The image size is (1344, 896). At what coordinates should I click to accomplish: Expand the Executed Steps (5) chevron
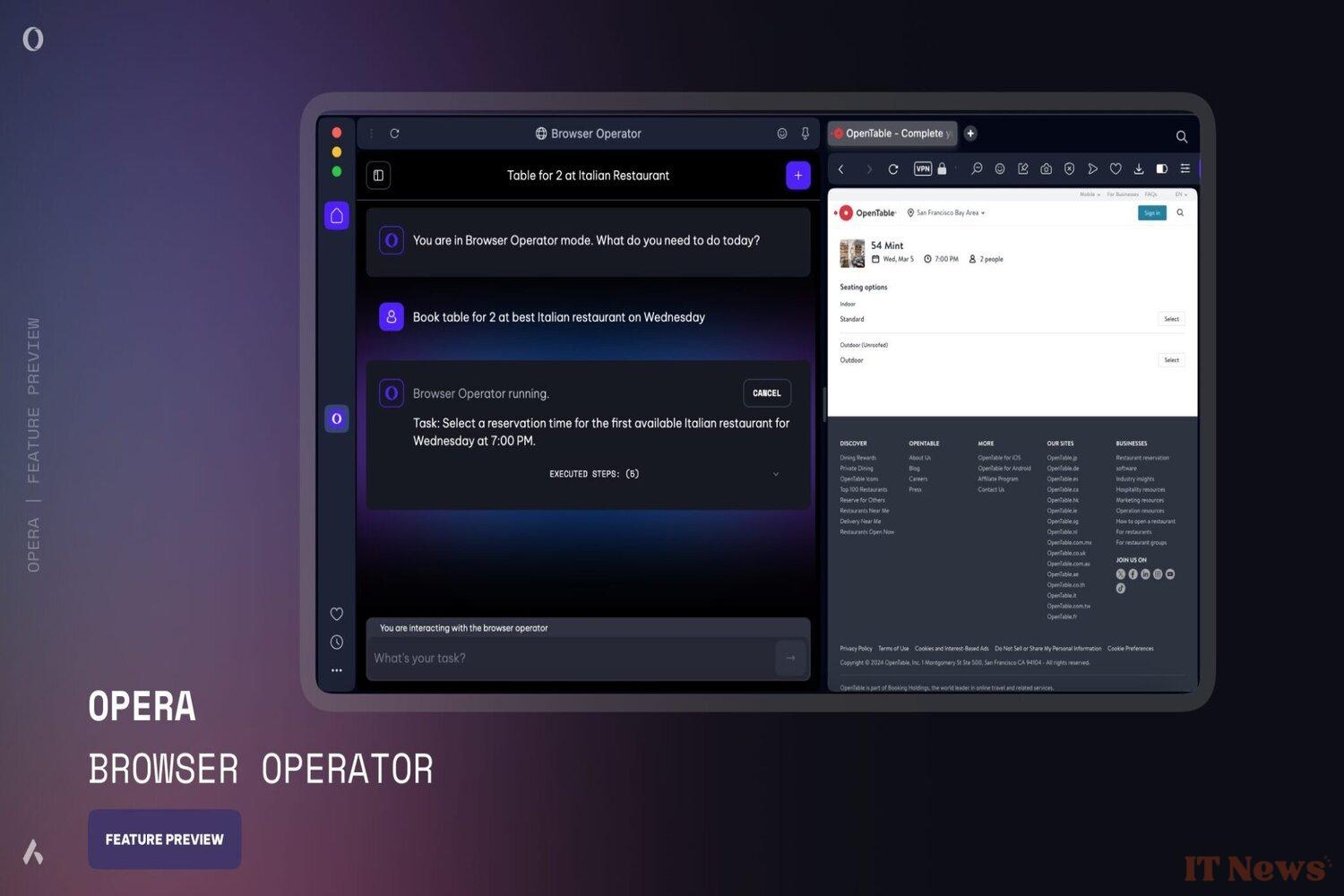776,474
